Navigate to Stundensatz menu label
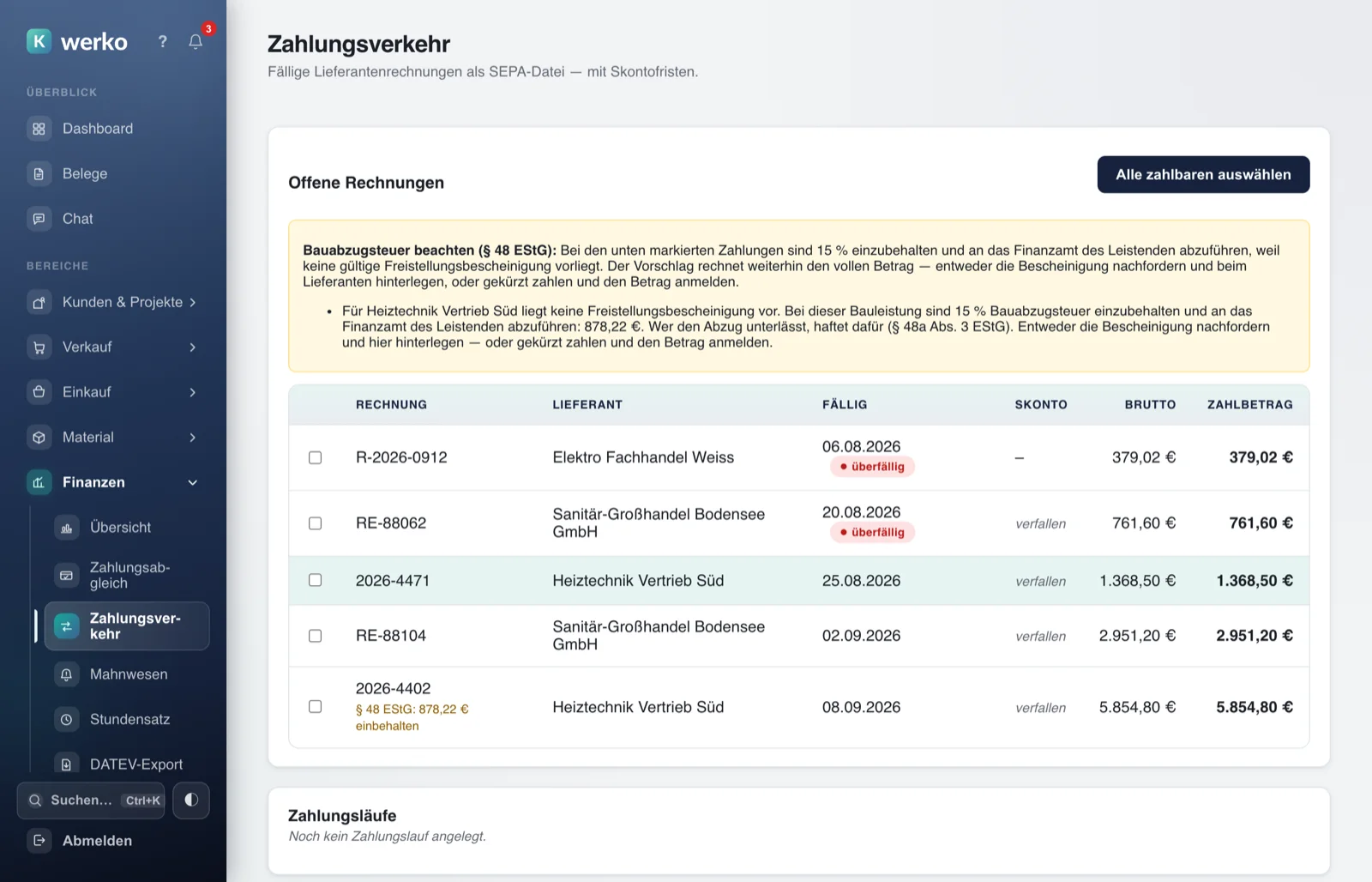This screenshot has width=1372, height=882. (x=129, y=719)
